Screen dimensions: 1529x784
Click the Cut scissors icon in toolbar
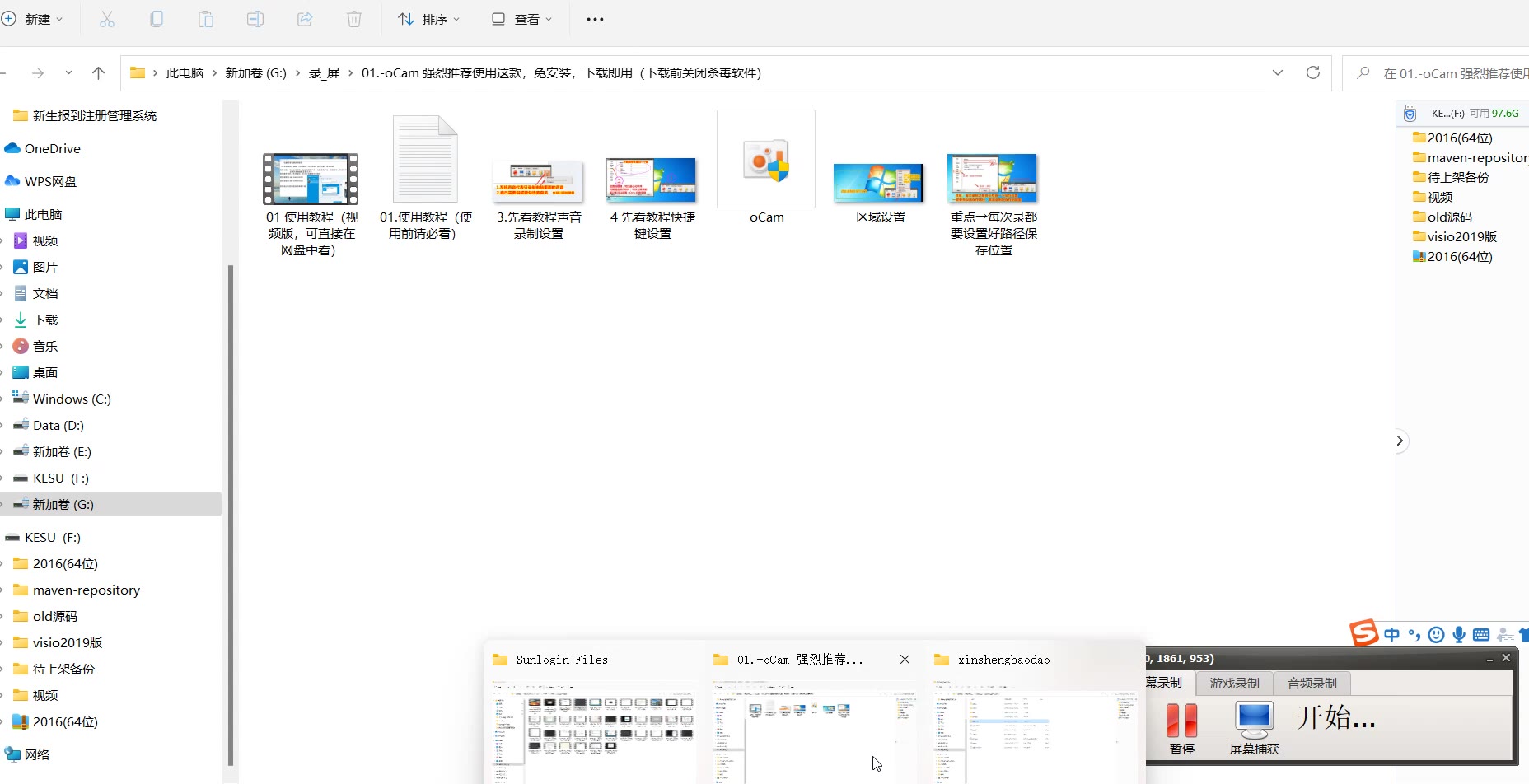[x=107, y=19]
